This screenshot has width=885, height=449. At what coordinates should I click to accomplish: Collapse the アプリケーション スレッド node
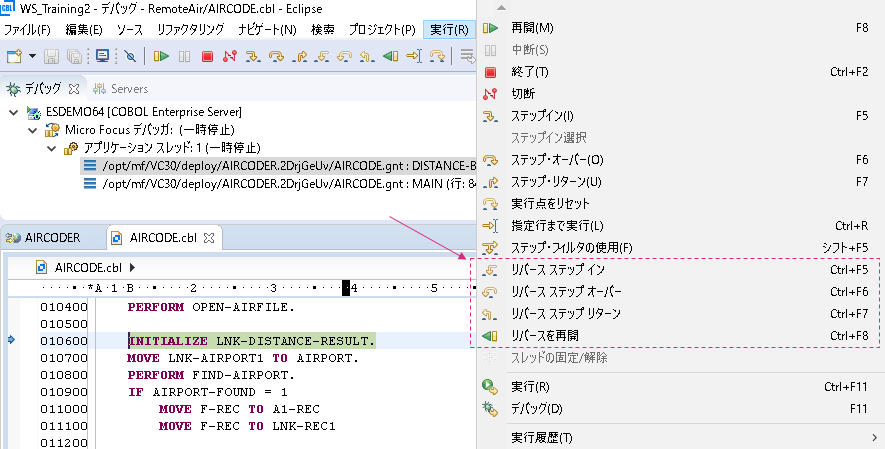[51, 148]
